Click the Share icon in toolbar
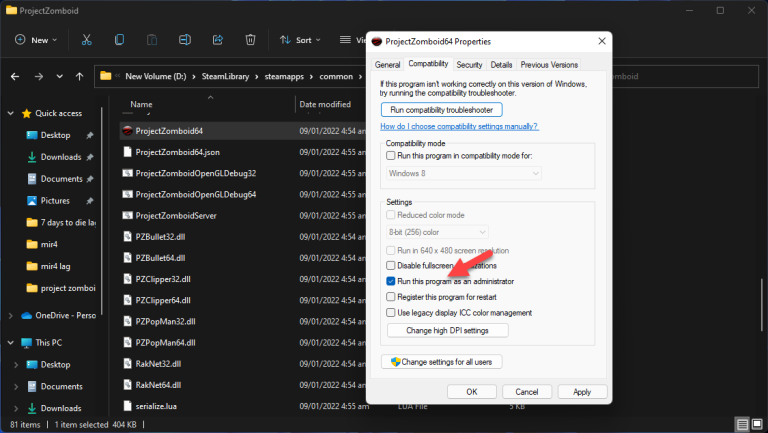Viewport: 768px width, 433px height. tap(217, 40)
